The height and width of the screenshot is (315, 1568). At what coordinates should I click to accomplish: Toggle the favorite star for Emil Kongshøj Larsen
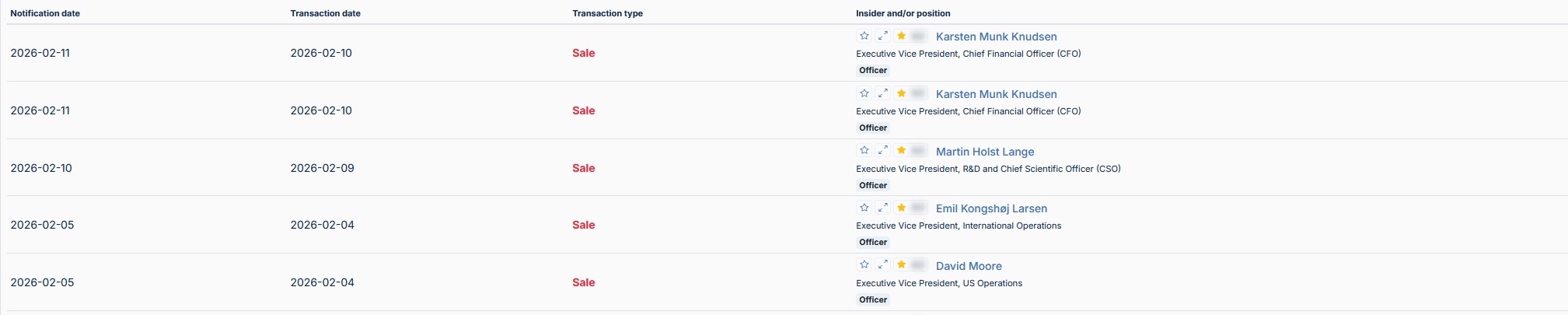(x=864, y=208)
